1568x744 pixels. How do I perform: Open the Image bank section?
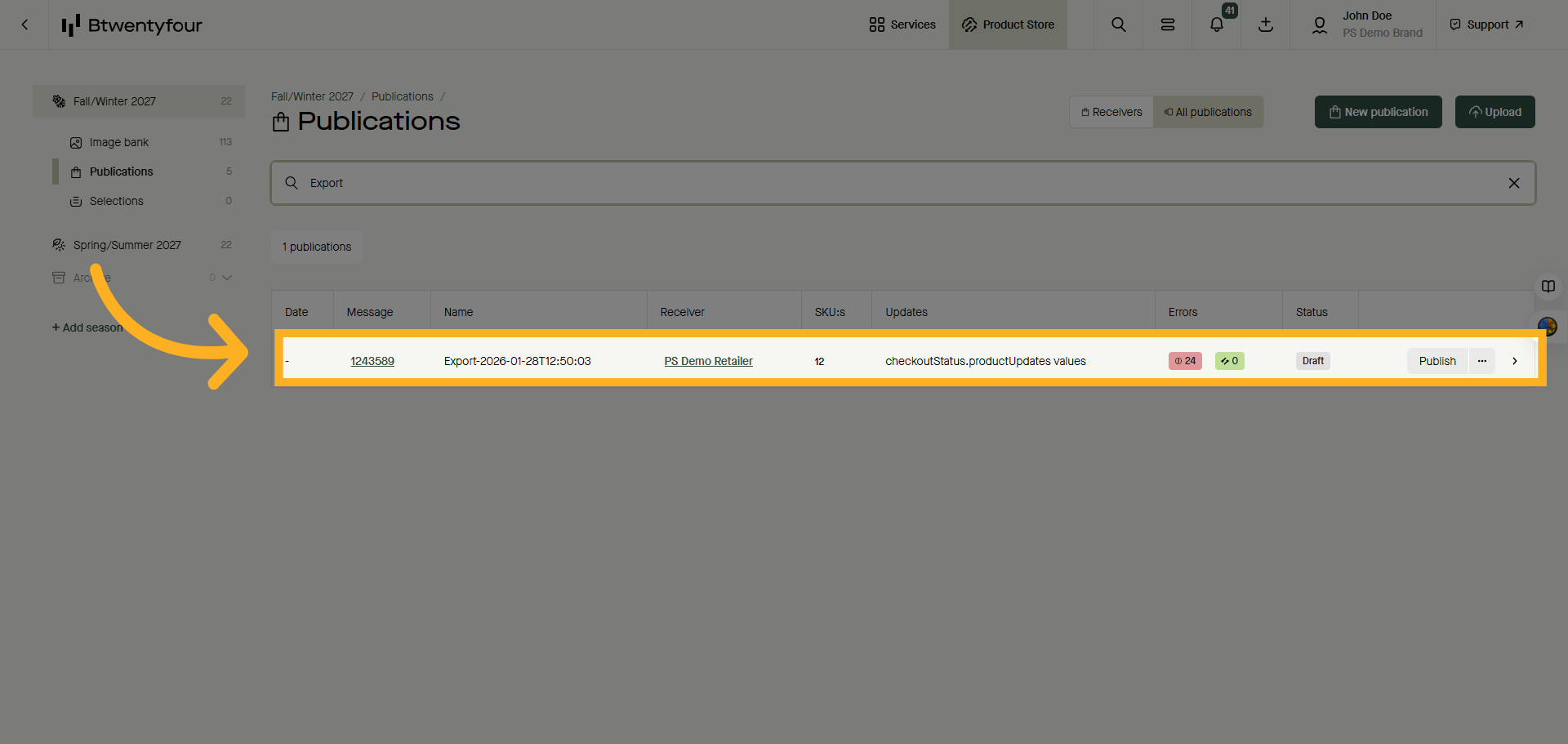tap(119, 141)
